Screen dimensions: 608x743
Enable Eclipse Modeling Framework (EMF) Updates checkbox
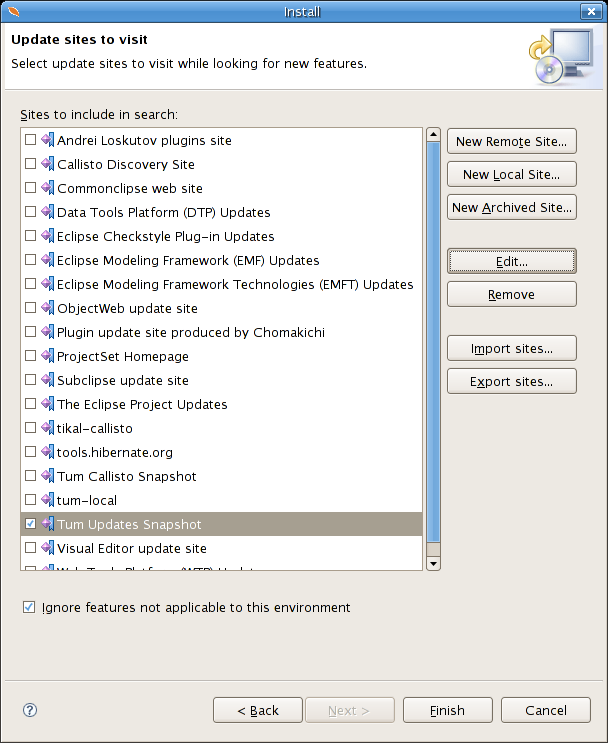click(30, 260)
